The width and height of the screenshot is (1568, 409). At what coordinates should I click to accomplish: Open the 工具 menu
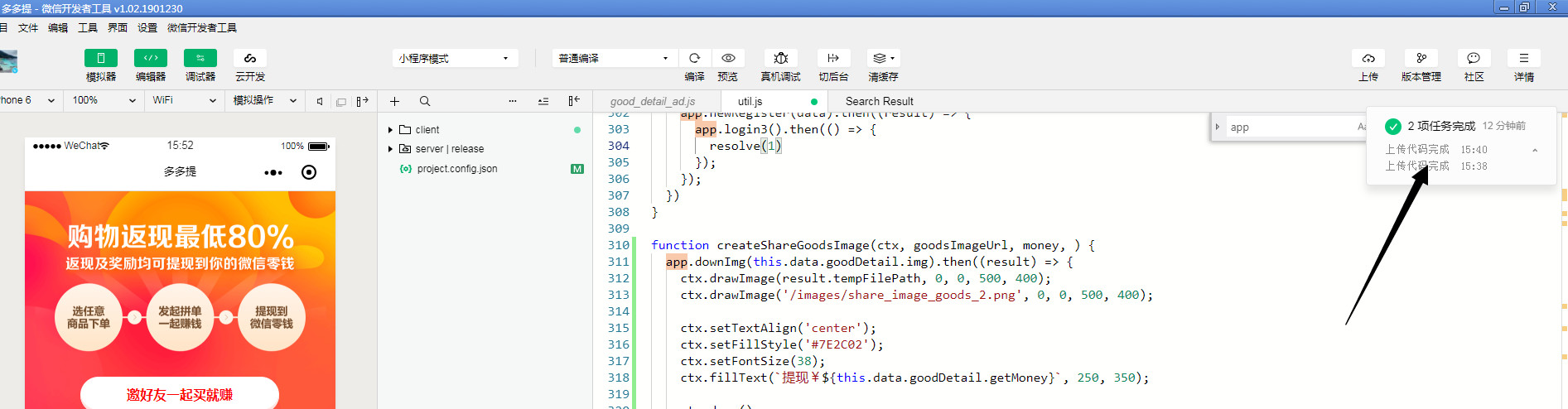88,27
